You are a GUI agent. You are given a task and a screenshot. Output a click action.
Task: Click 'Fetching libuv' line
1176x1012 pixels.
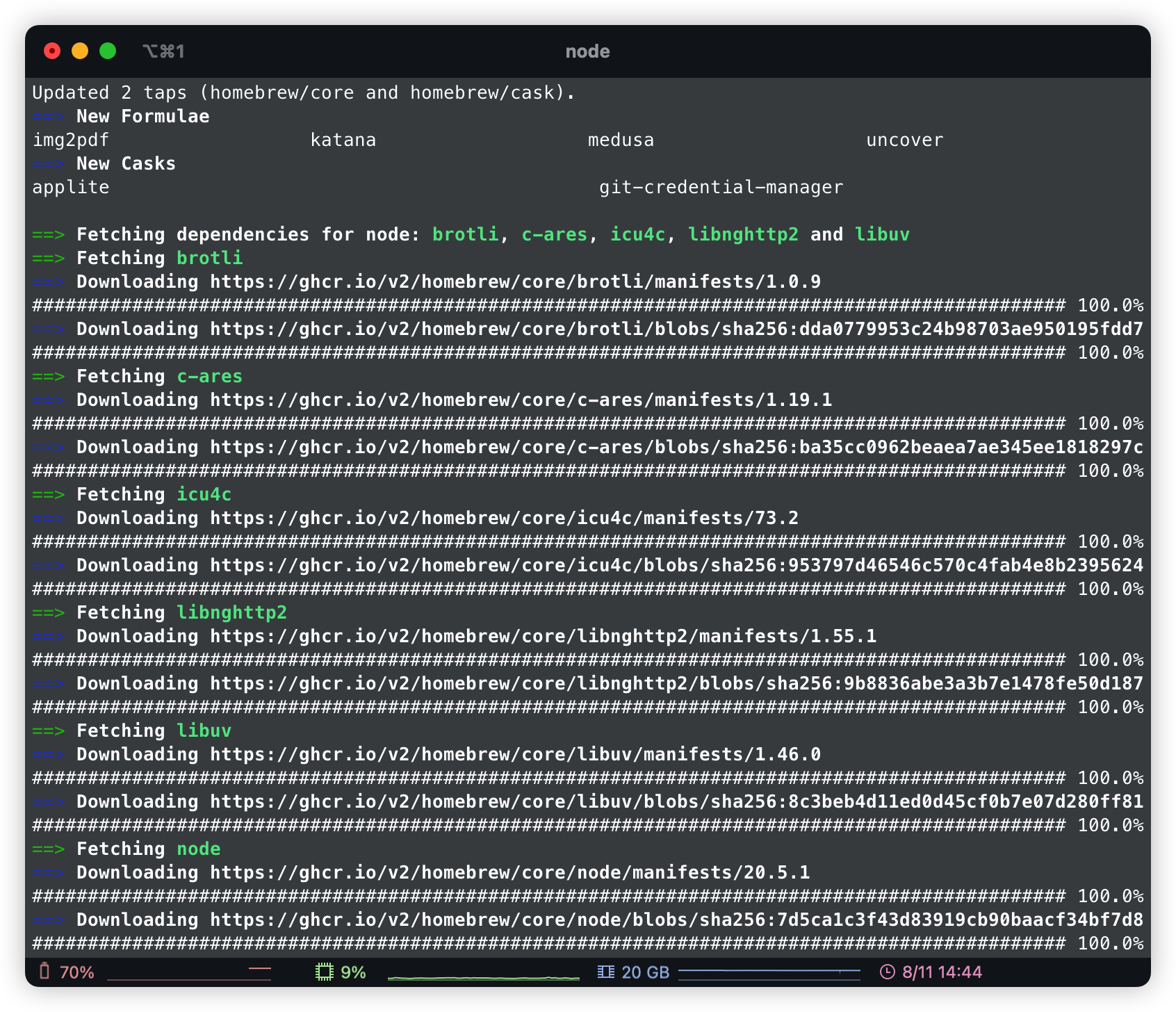click(x=132, y=731)
